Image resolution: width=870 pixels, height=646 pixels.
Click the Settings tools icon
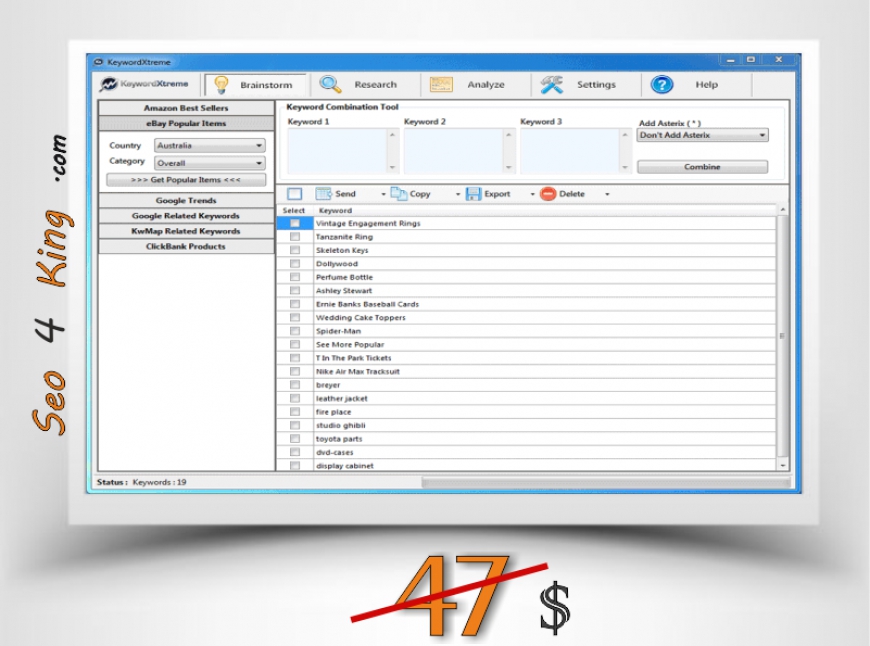tap(552, 84)
